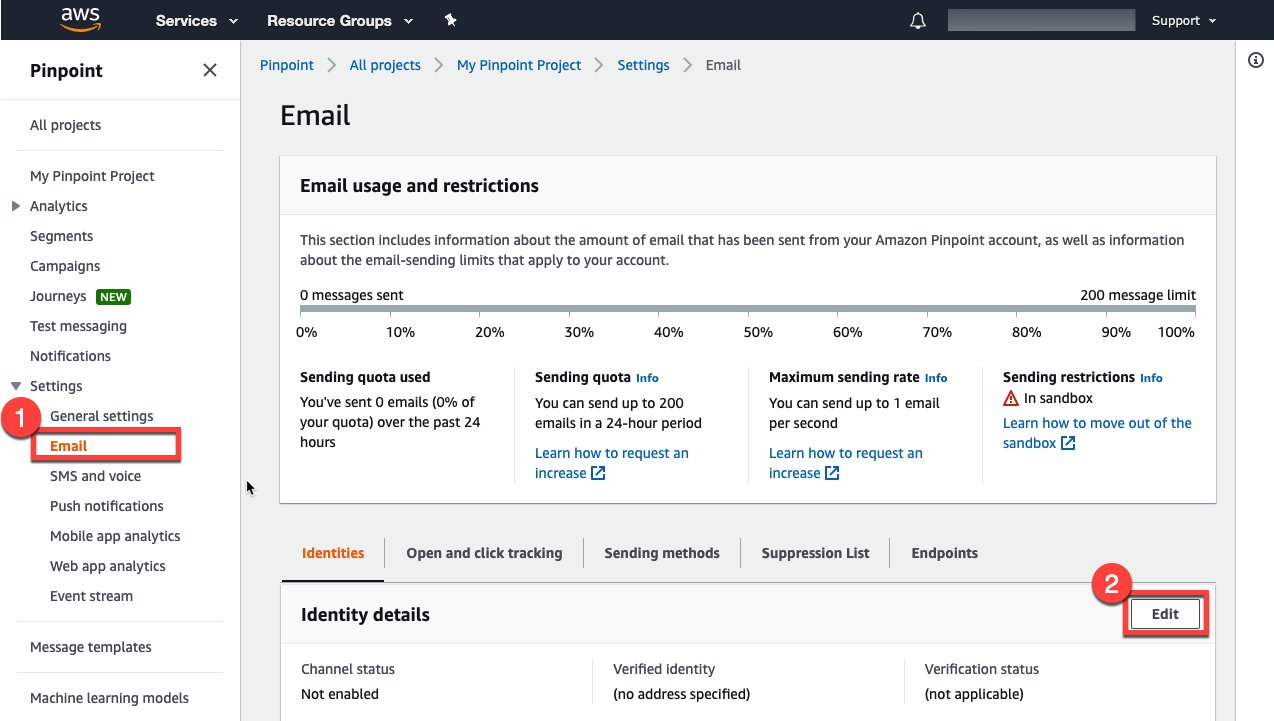Open Event stream settings
Viewport: 1274px width, 721px height.
pos(91,596)
